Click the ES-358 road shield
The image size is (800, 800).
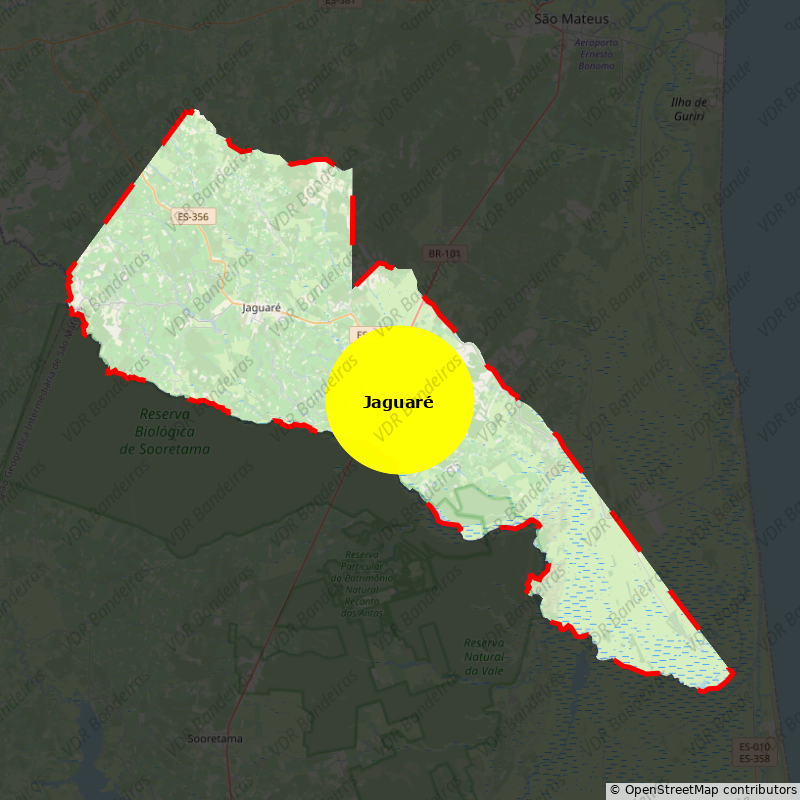[x=754, y=759]
